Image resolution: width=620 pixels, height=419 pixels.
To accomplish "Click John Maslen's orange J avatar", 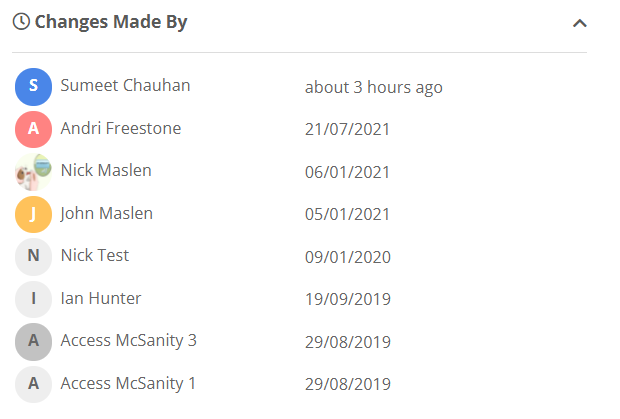I will pyautogui.click(x=33, y=214).
